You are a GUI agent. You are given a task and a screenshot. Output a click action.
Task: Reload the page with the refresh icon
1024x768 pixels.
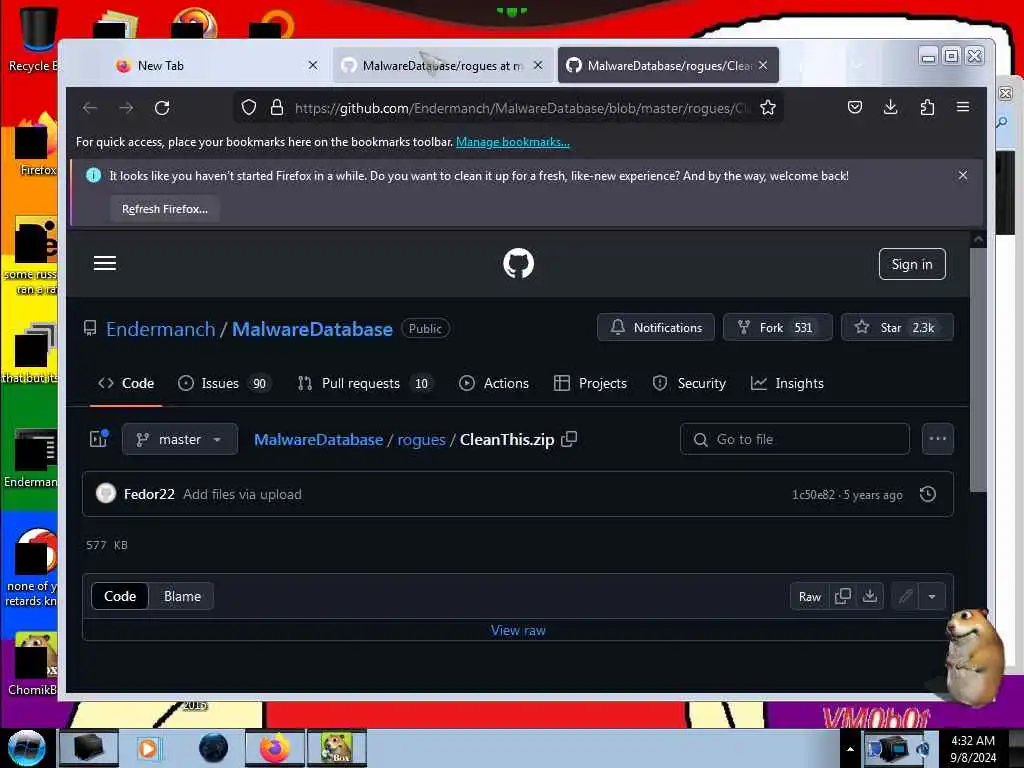click(x=162, y=108)
